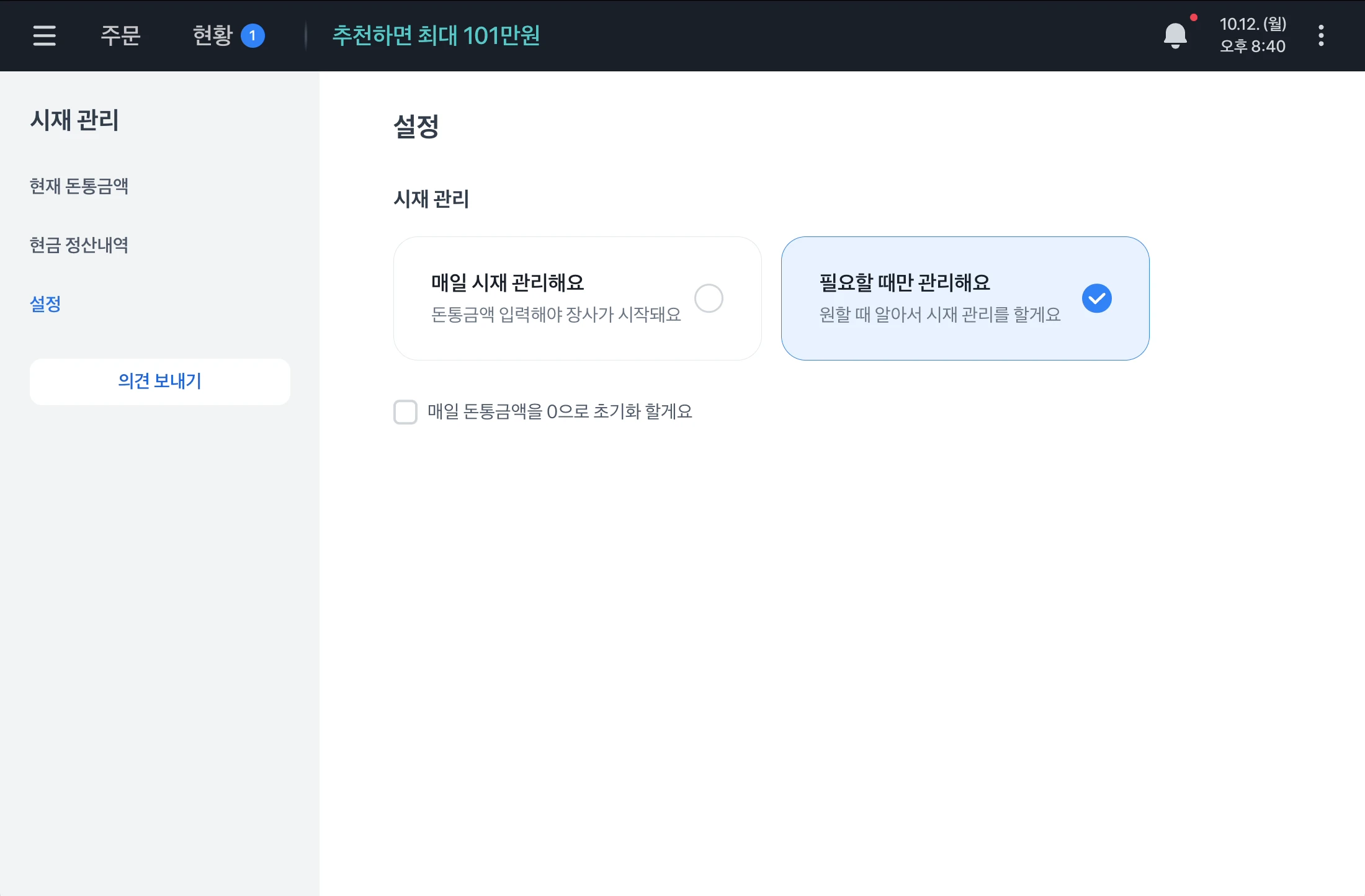1365x896 pixels.
Task: Go to 현재 돈통금액 in sidebar
Action: [x=79, y=186]
